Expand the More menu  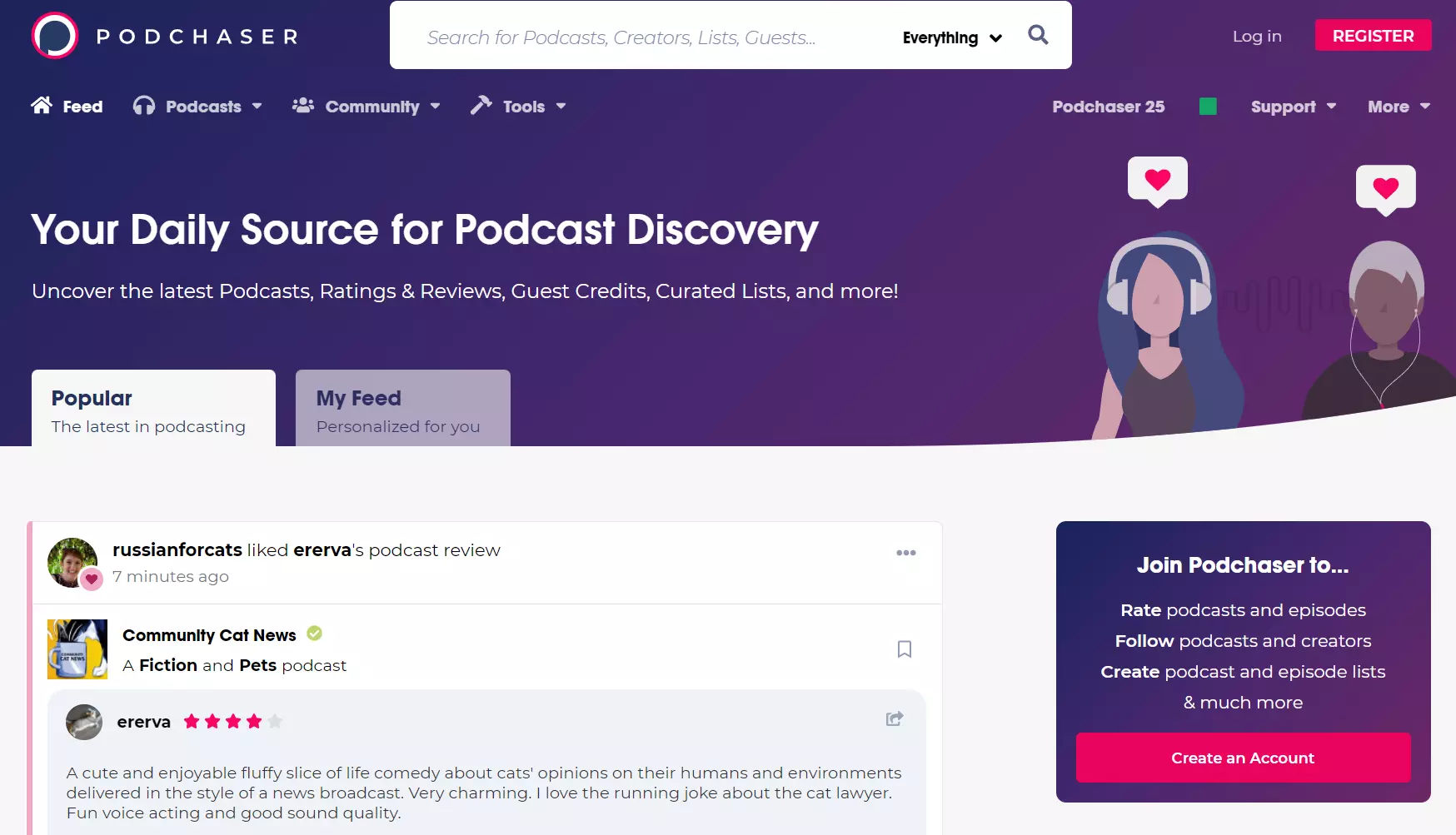(1398, 107)
